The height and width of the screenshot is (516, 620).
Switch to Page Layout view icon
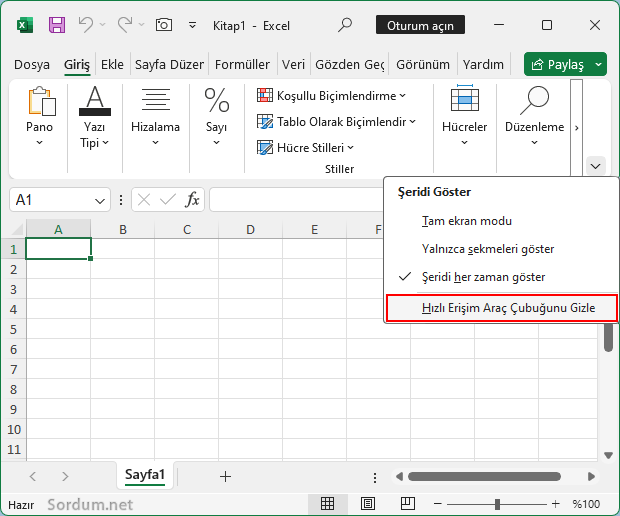click(x=368, y=504)
